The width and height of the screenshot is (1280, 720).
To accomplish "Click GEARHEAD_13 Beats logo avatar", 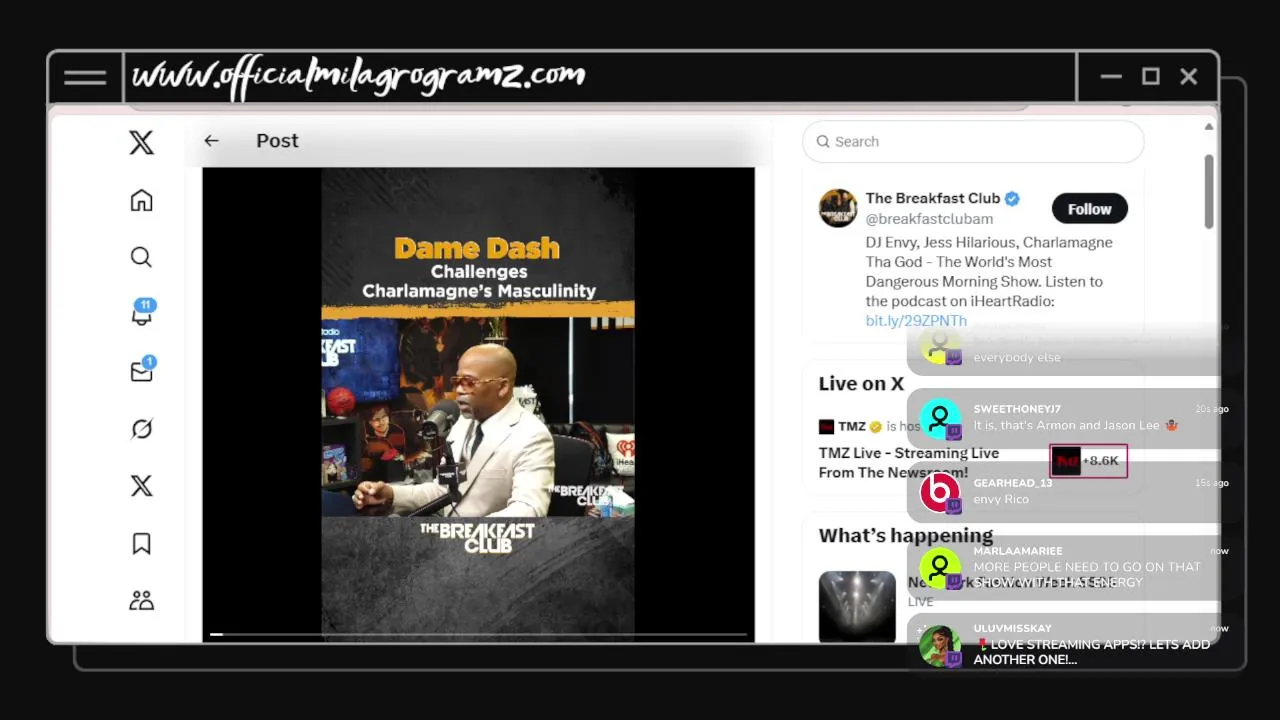I will [940, 493].
